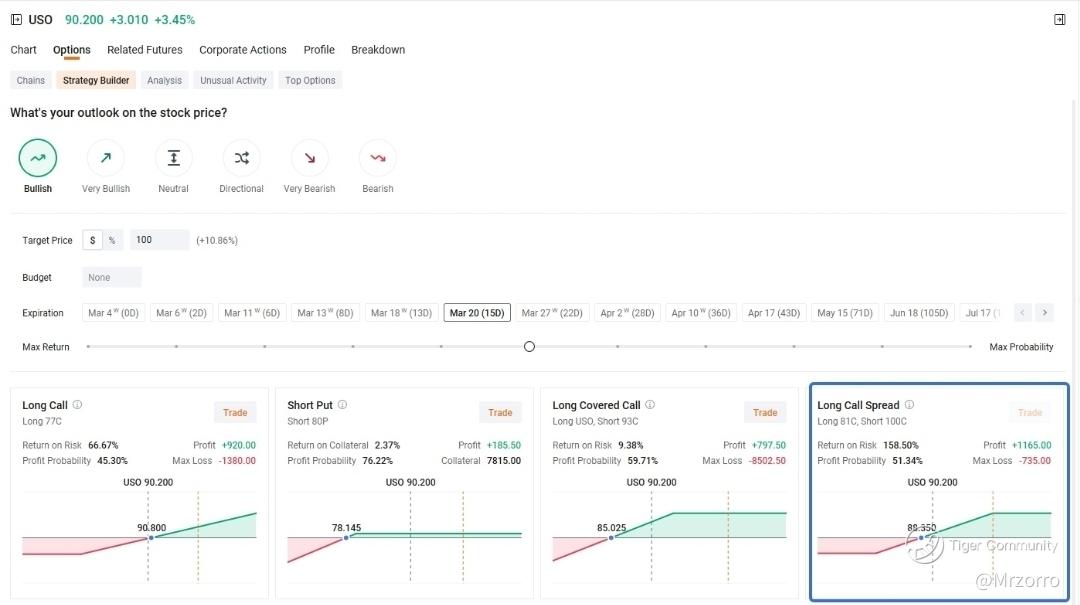The height and width of the screenshot is (605, 1080).
Task: Show more expiration dates with right arrow
Action: click(1045, 312)
